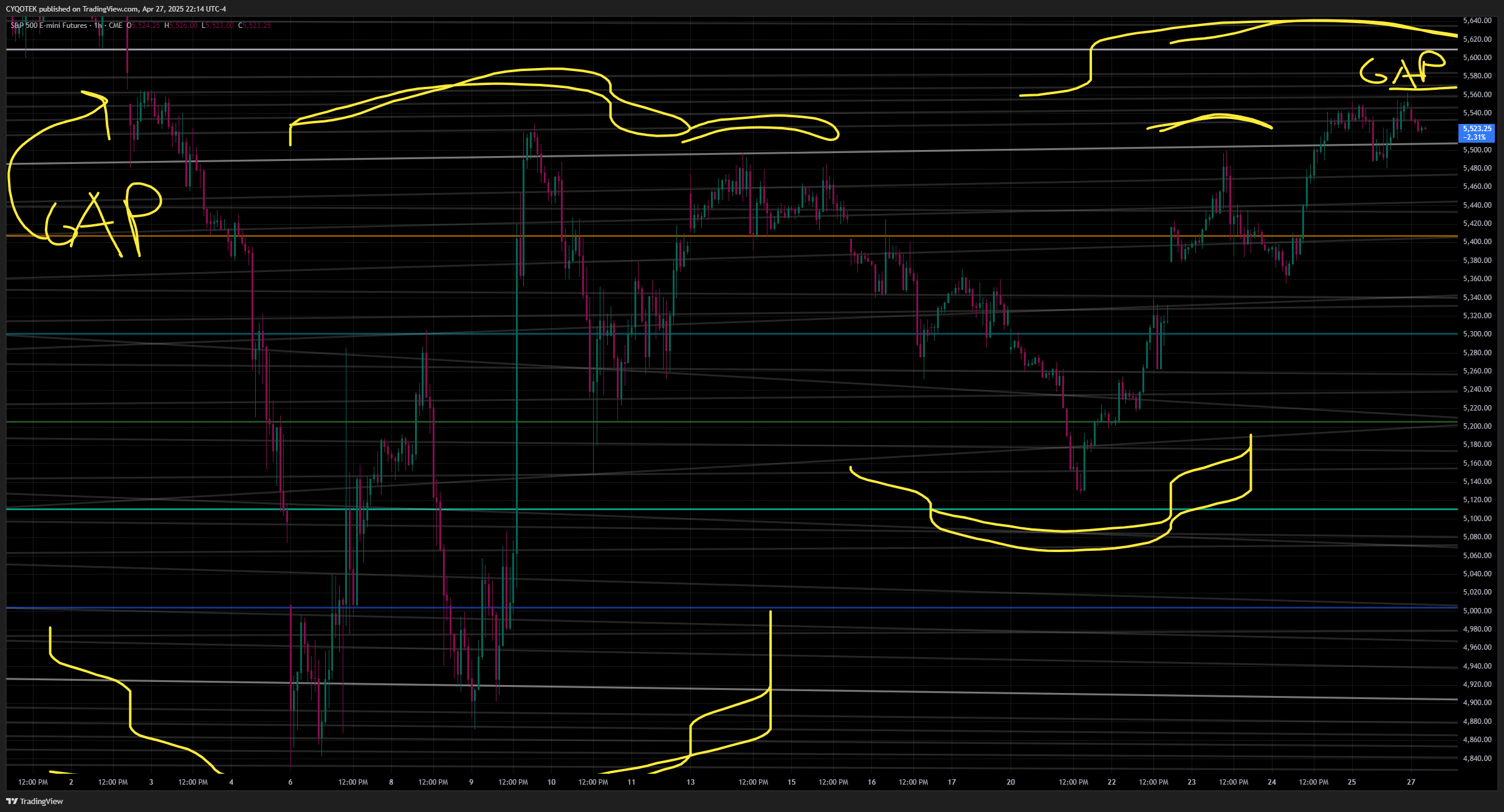This screenshot has width=1504, height=812.
Task: Click the 5,340.00 price axis label
Action: pos(1477,298)
